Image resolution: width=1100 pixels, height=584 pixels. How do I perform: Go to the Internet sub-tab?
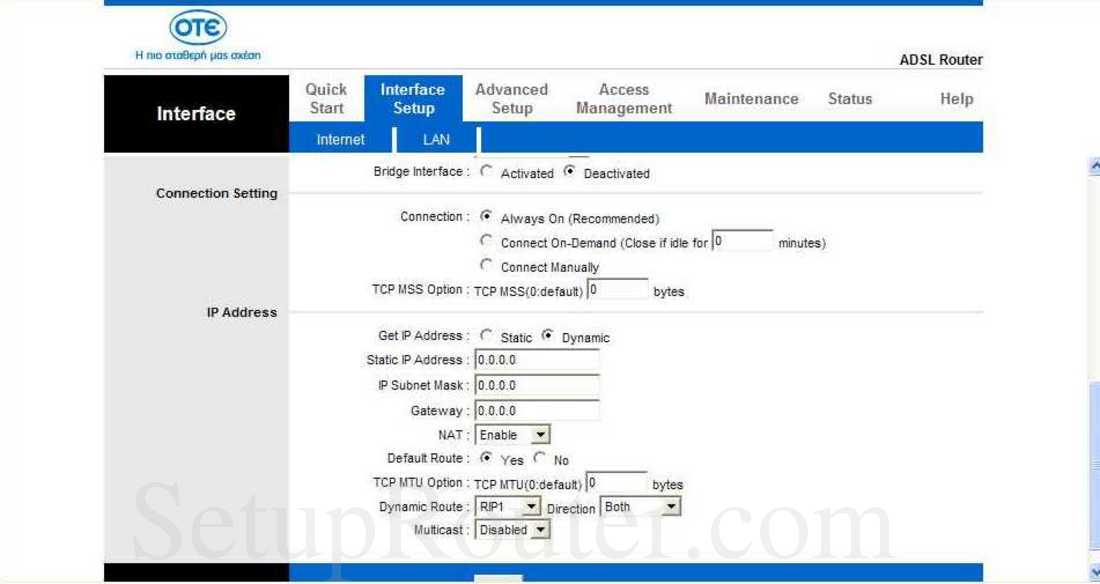(x=340, y=140)
